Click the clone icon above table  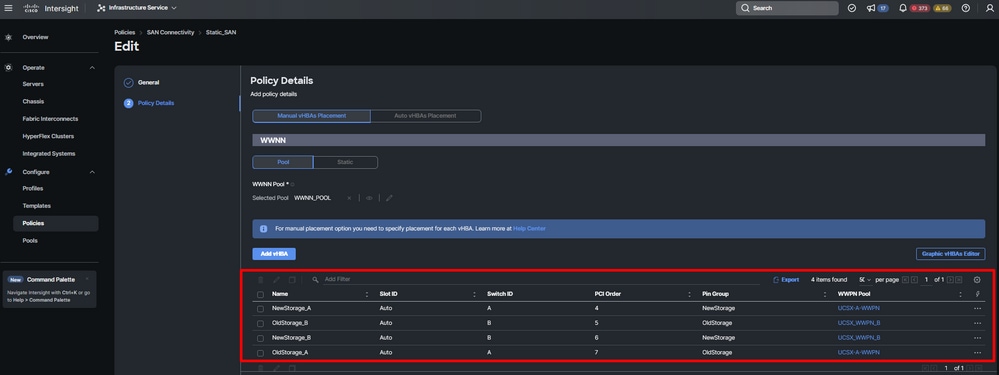point(292,279)
